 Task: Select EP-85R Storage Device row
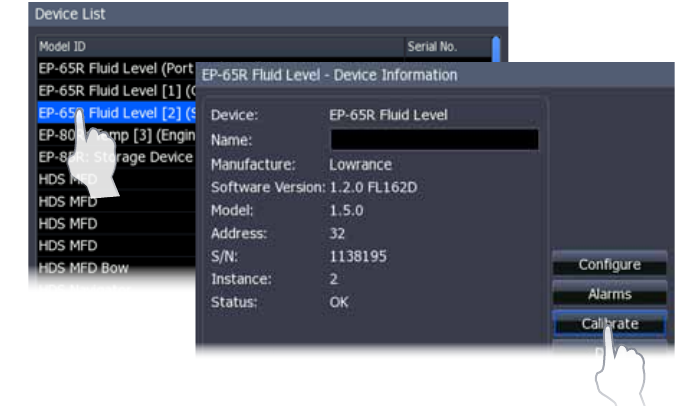[x=116, y=157]
